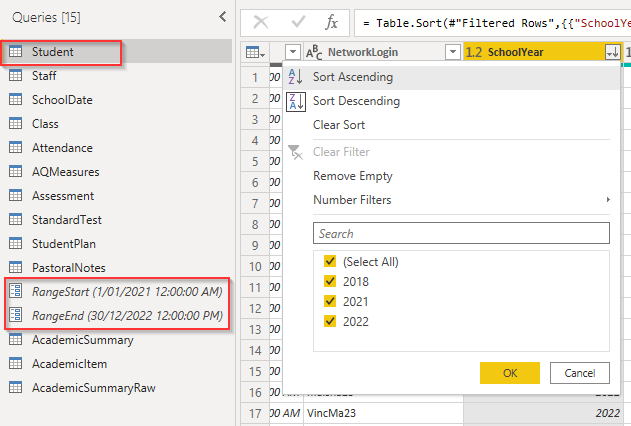Click the Assessment query table icon
Viewport: 631px width, 426px height.
[x=16, y=196]
